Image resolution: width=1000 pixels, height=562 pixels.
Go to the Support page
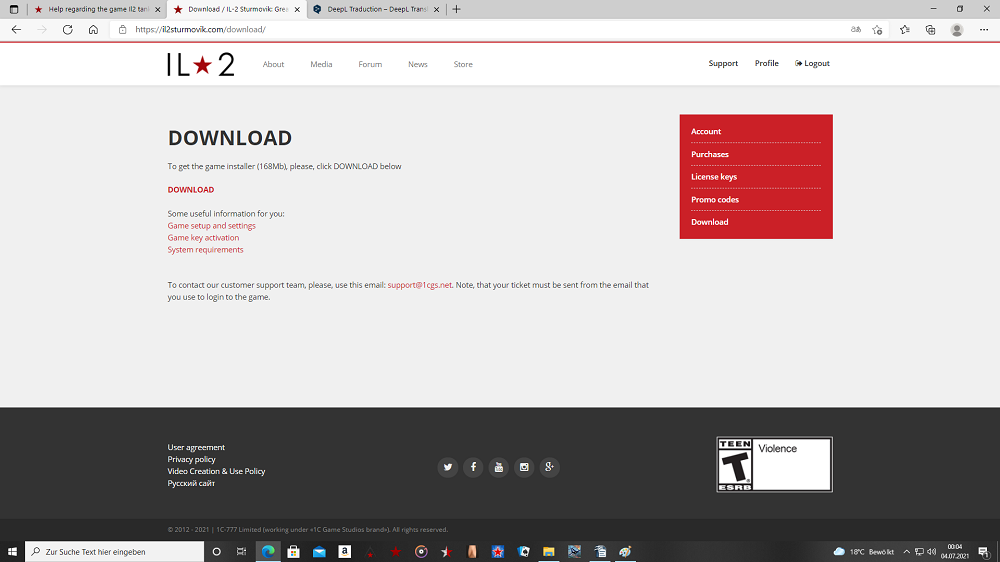click(x=723, y=63)
